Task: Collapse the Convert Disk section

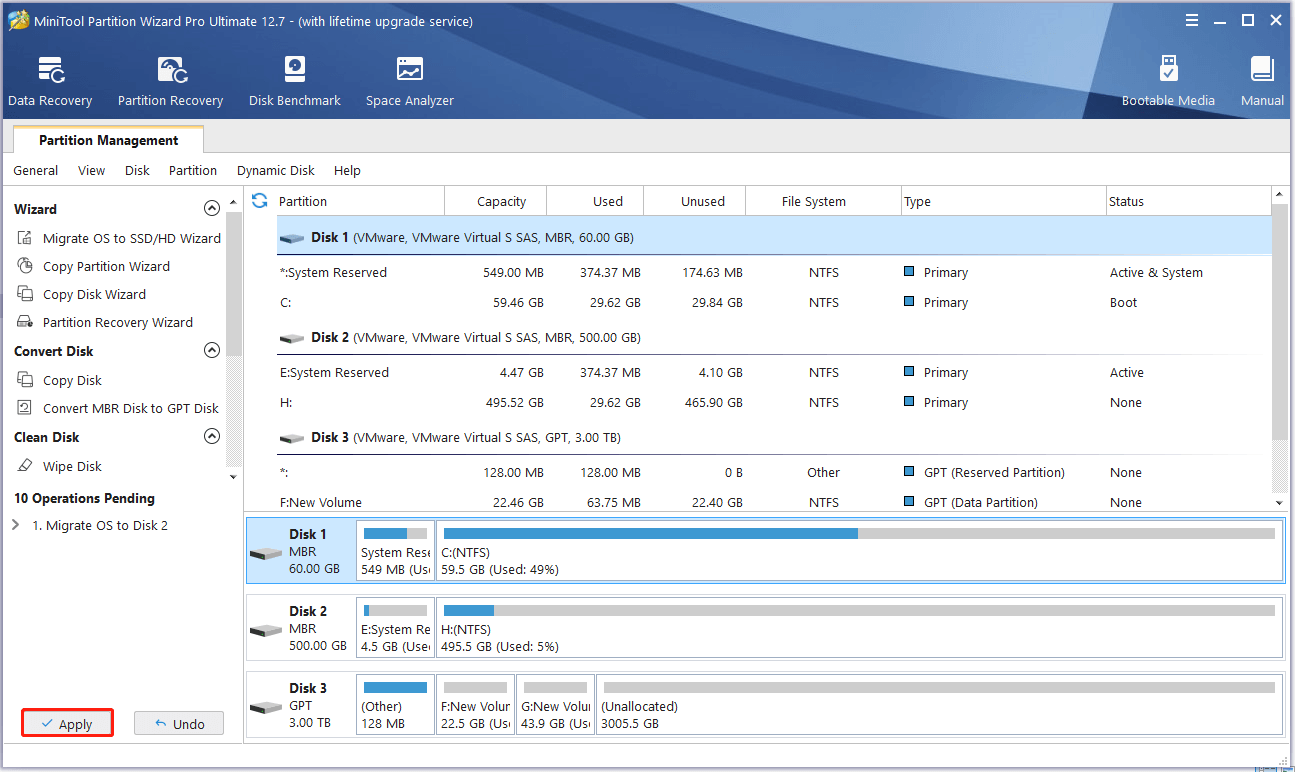Action: click(x=211, y=350)
